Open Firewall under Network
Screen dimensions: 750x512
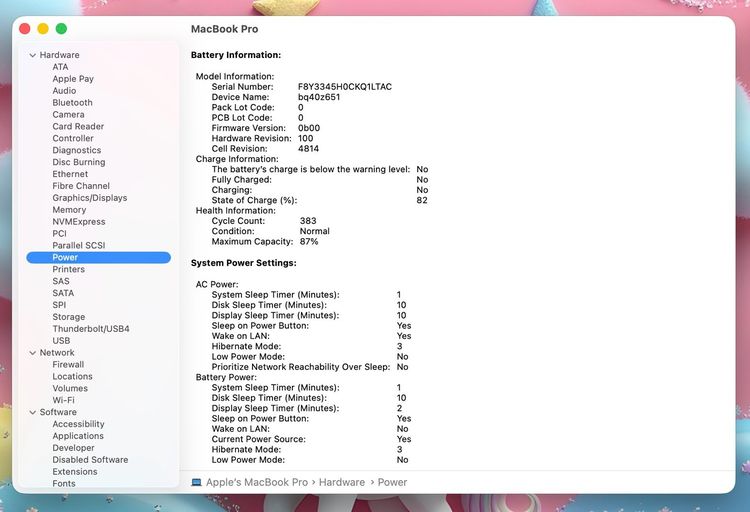point(68,365)
